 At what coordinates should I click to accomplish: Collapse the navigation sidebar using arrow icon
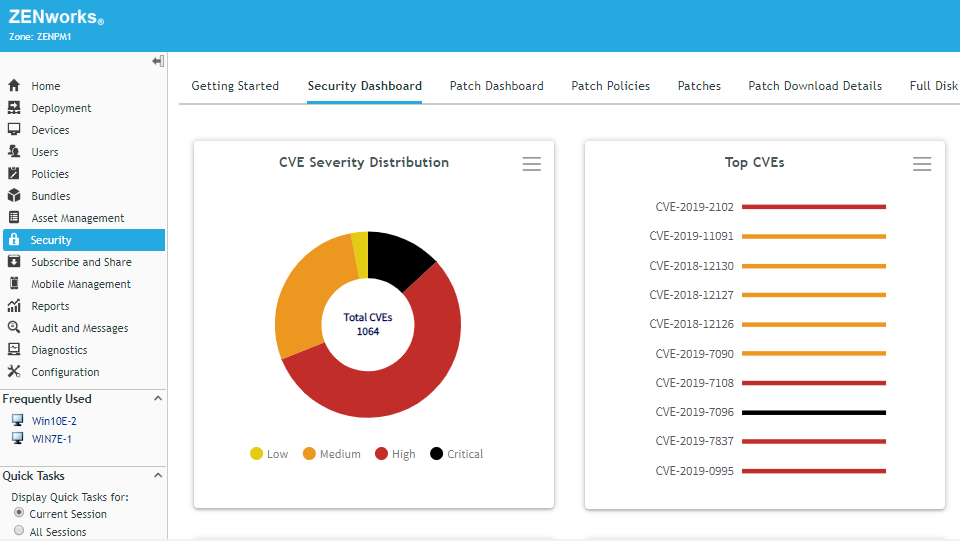pos(158,61)
